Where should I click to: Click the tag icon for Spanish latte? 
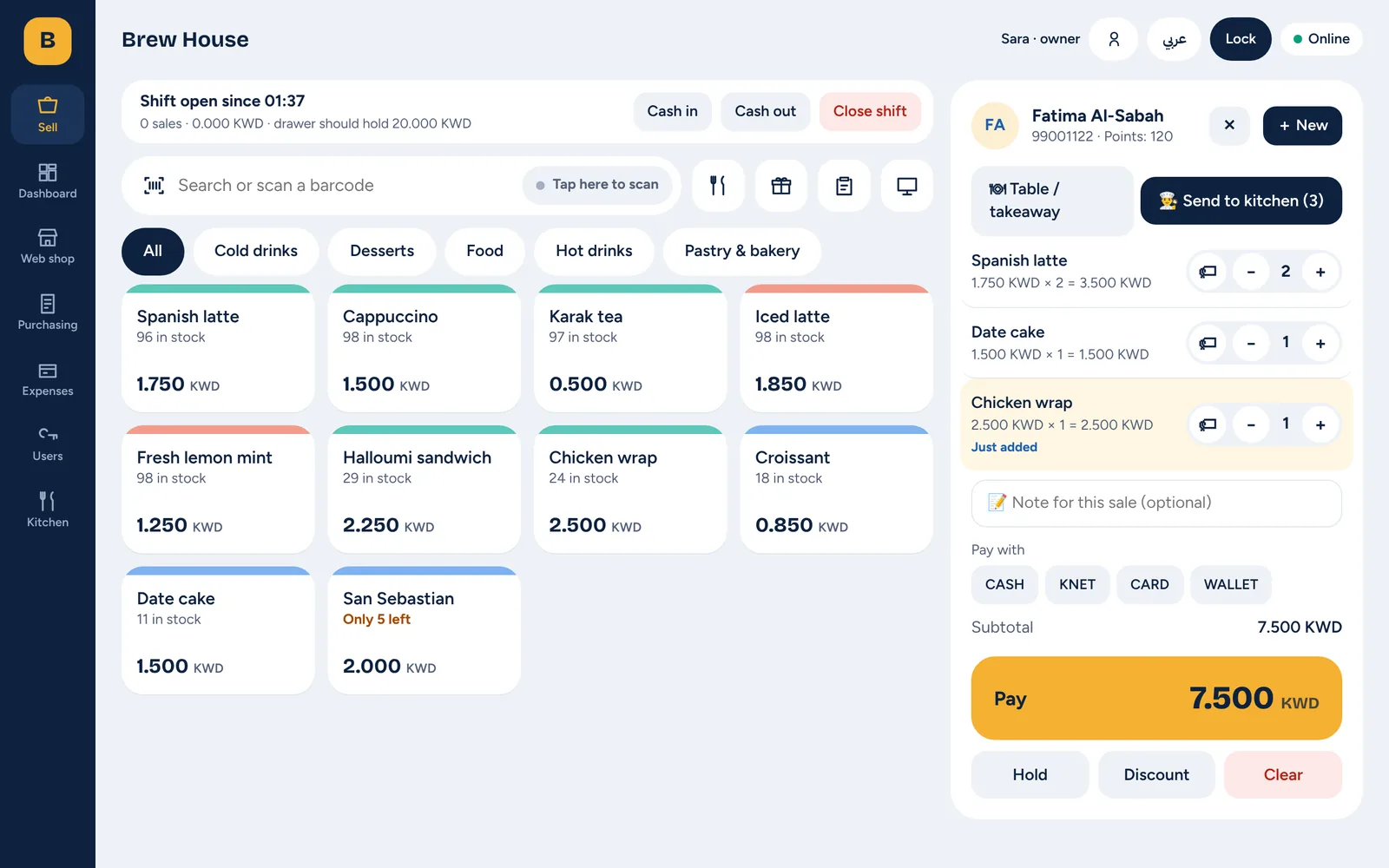(x=1208, y=272)
